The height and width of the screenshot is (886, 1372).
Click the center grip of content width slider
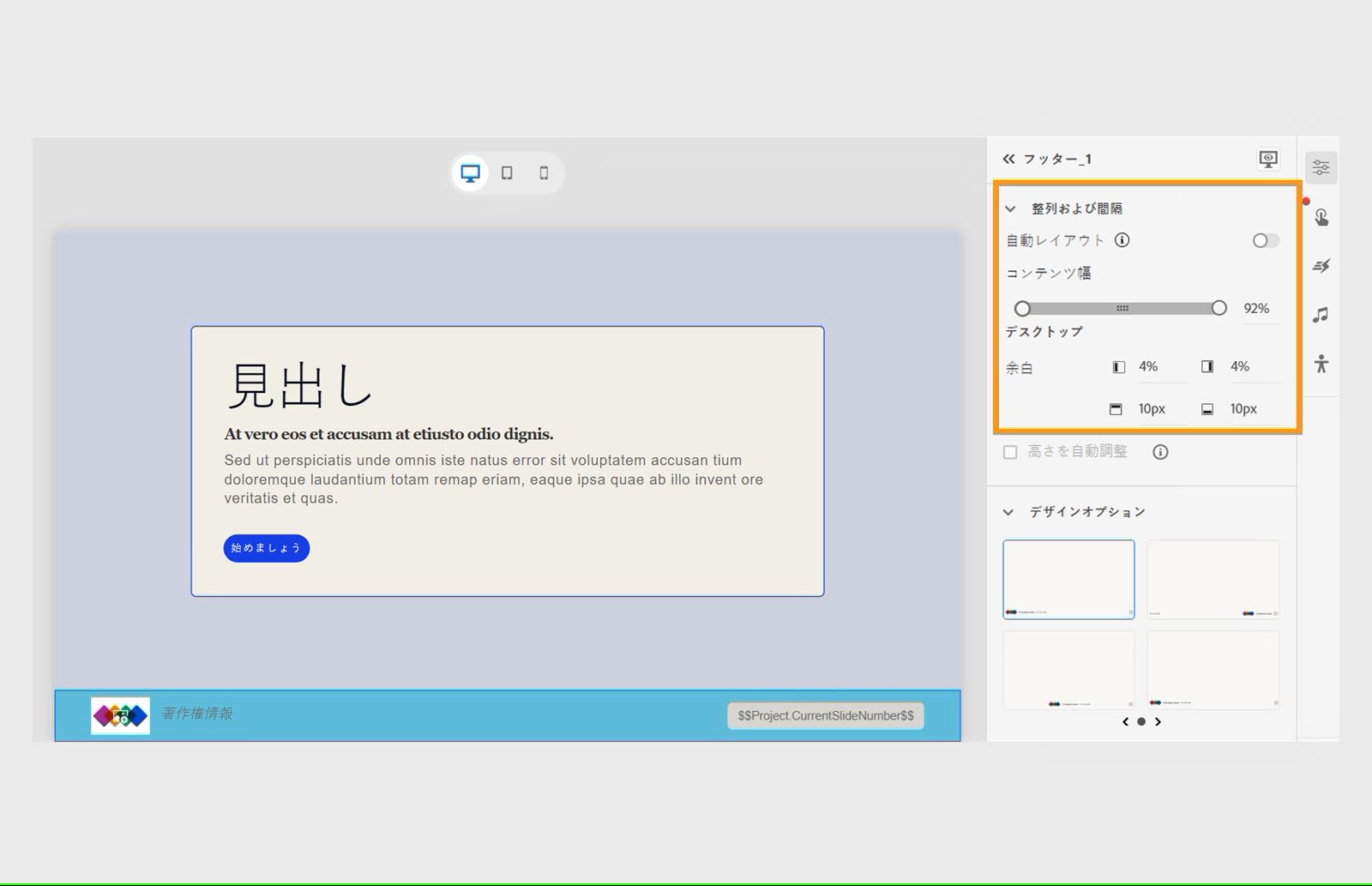(x=1122, y=309)
